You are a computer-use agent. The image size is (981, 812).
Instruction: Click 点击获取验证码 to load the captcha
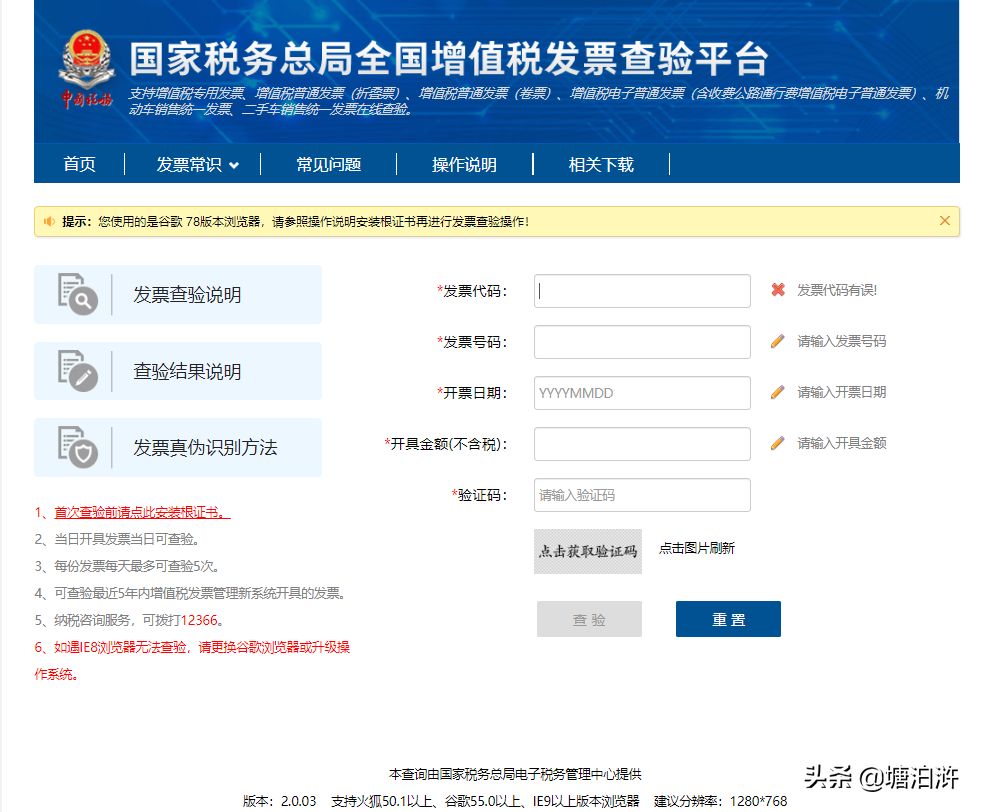click(x=588, y=551)
